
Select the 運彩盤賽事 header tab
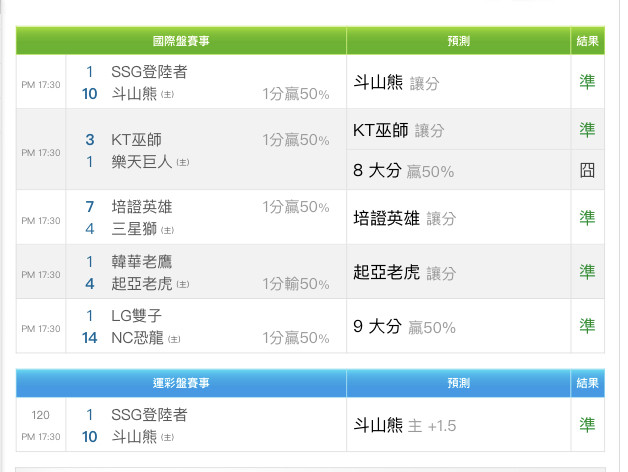coord(181,383)
